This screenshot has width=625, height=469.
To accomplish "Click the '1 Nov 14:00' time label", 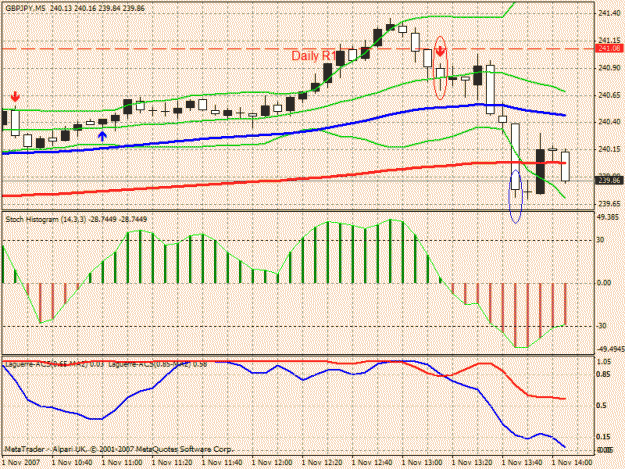I will (x=572, y=463).
